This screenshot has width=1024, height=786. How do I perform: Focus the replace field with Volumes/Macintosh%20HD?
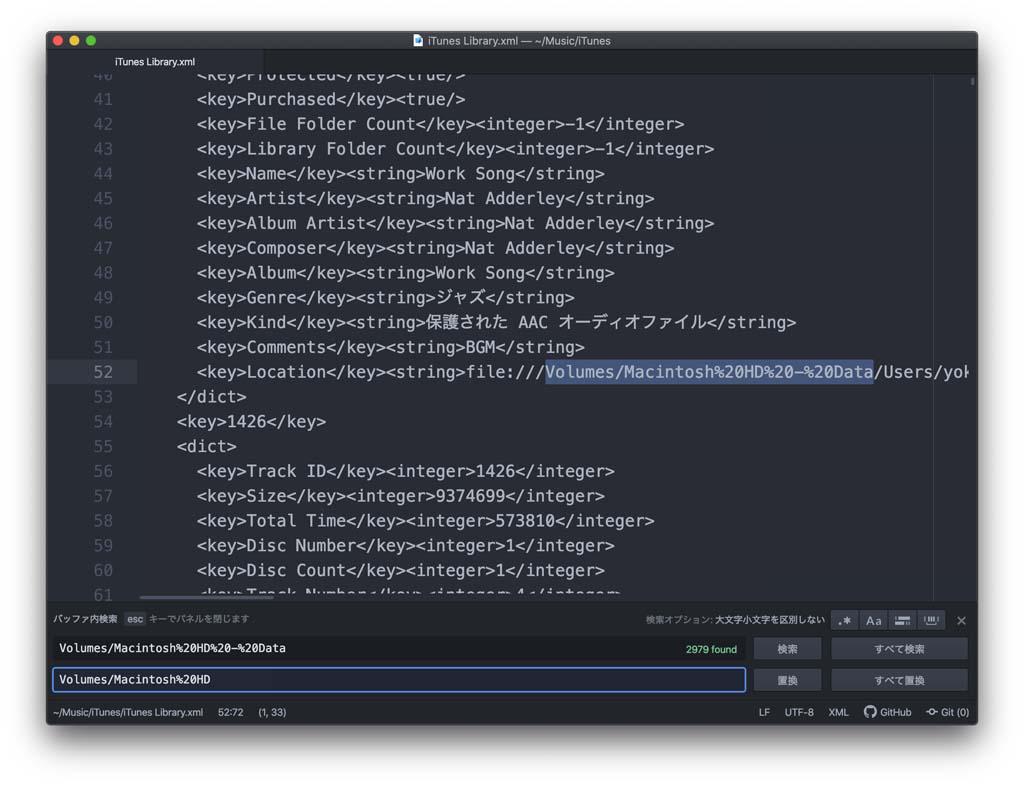399,680
